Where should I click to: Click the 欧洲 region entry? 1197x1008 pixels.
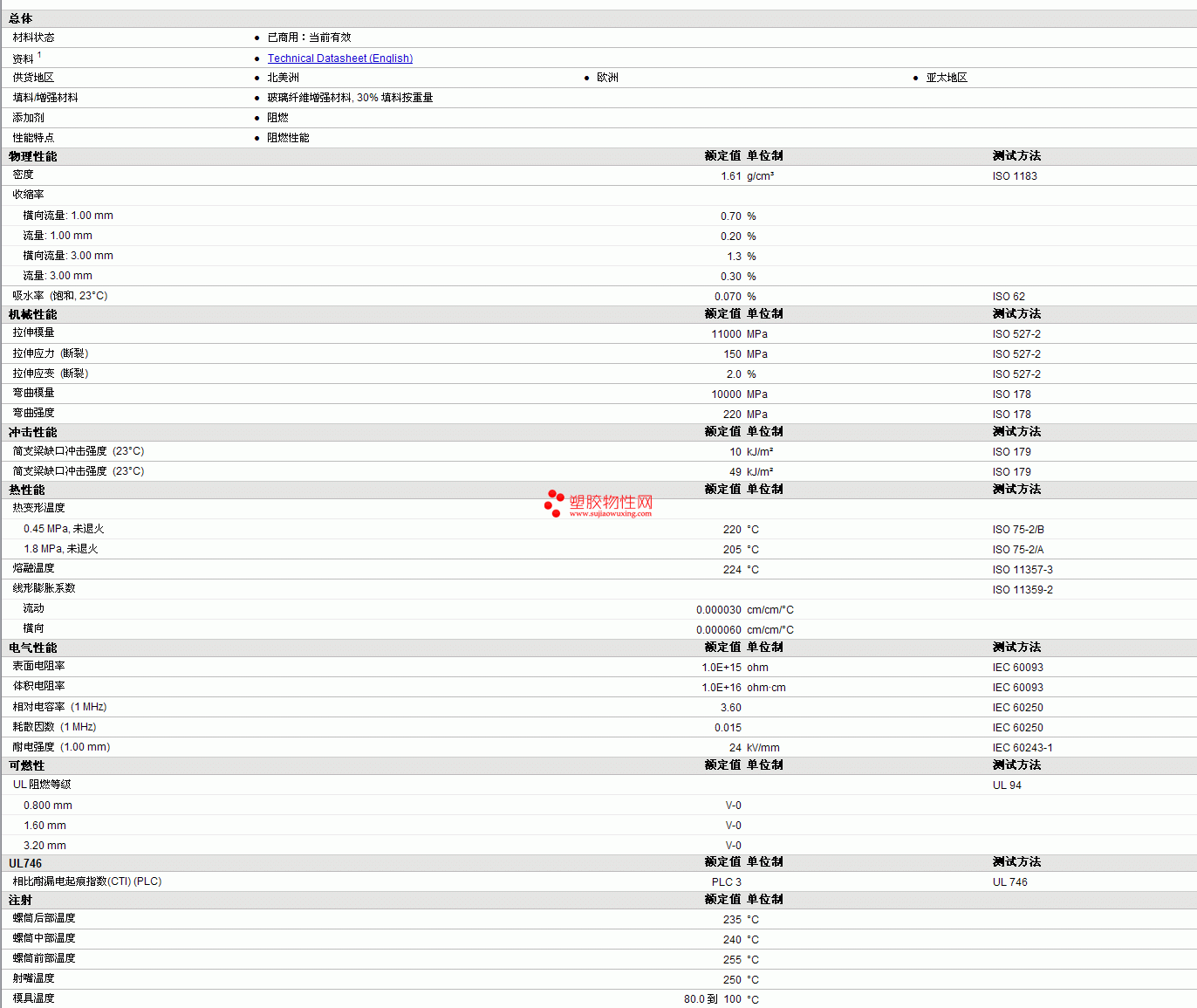[608, 78]
